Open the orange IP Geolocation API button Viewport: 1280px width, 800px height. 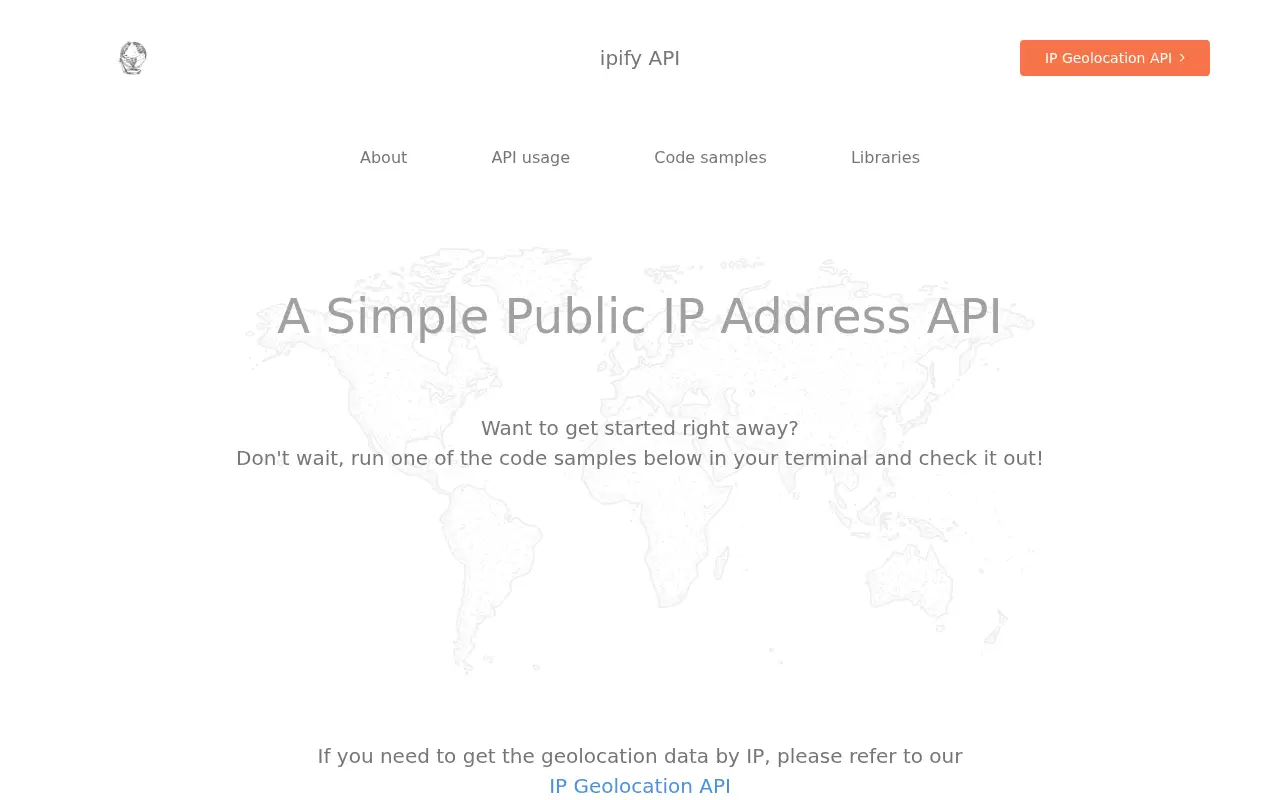[1115, 58]
